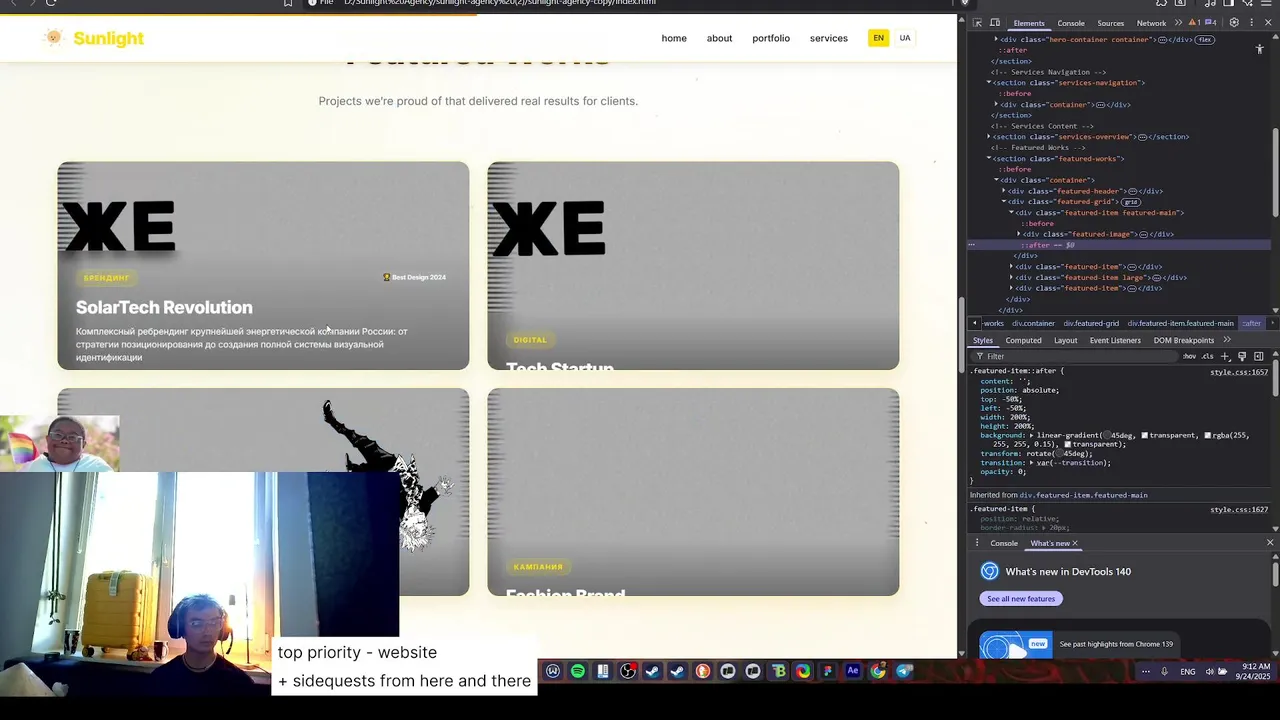
Task: Open the rotate 45deg angle swatch
Action: 1059,454
